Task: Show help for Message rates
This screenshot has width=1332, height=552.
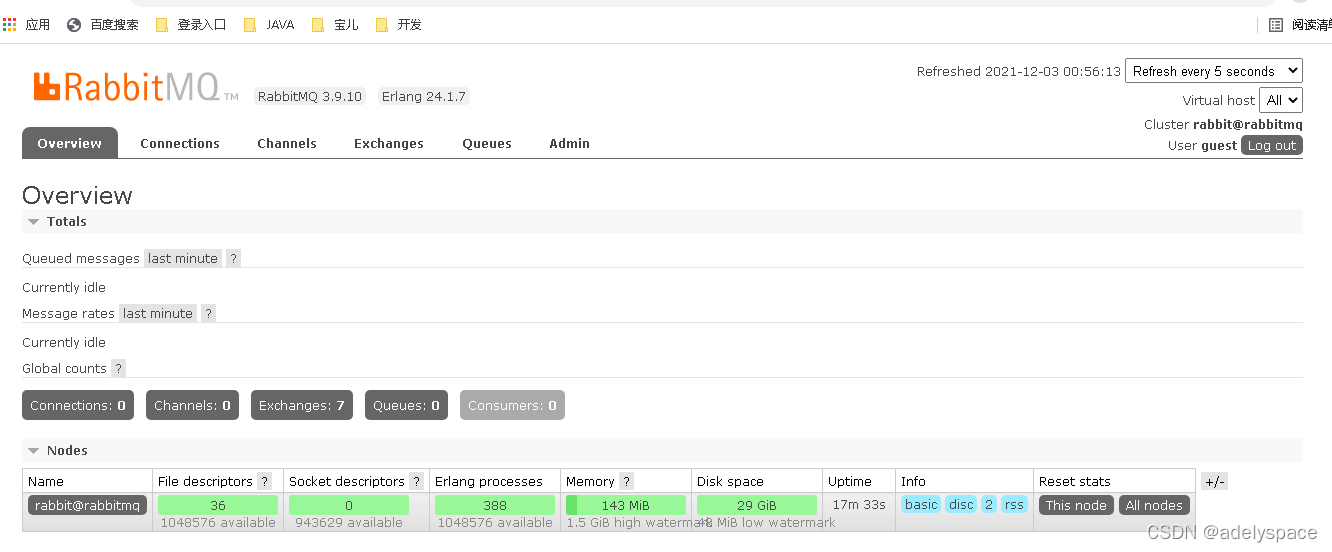Action: 208,313
